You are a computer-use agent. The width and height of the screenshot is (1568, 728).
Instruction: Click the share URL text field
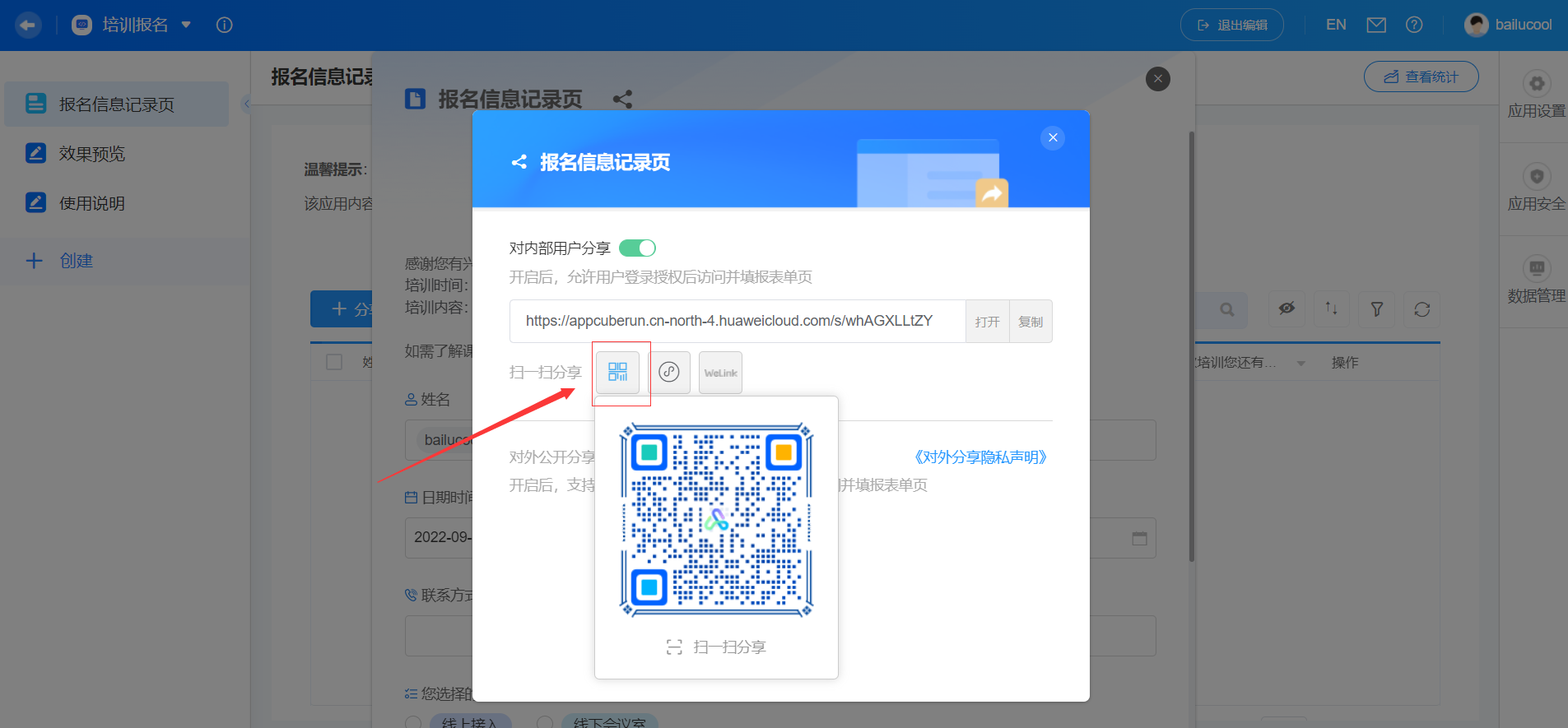(x=737, y=321)
